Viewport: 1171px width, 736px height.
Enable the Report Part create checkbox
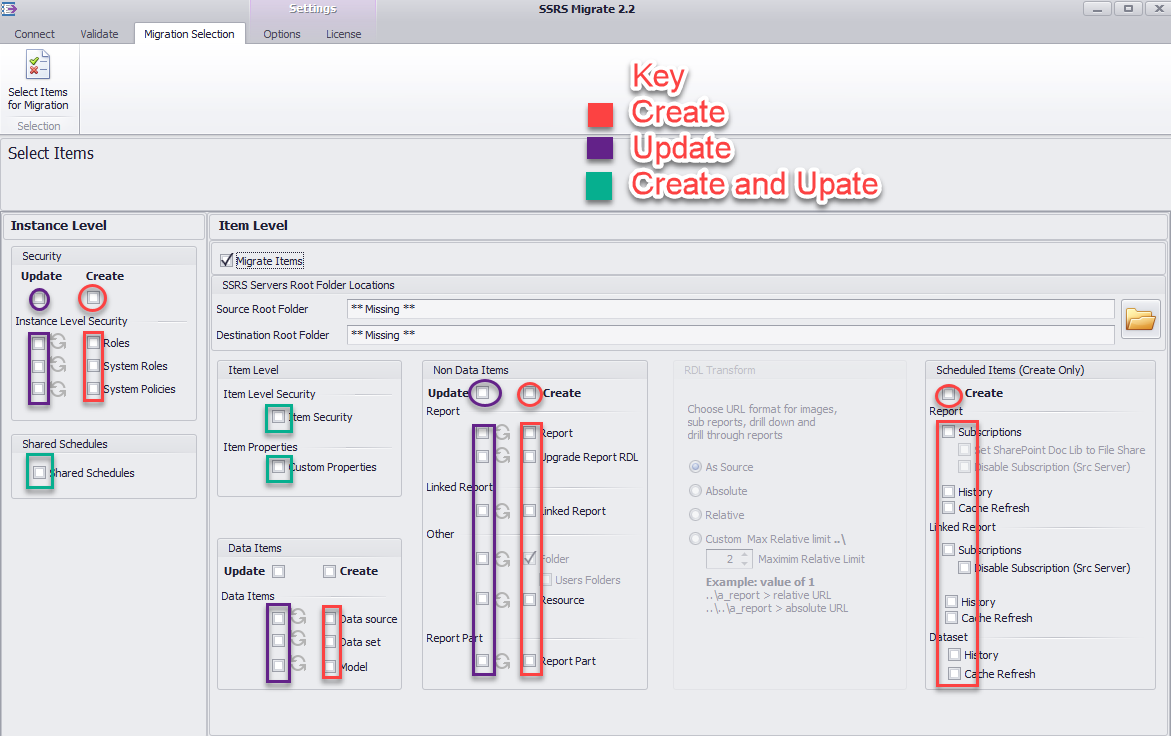click(x=529, y=660)
